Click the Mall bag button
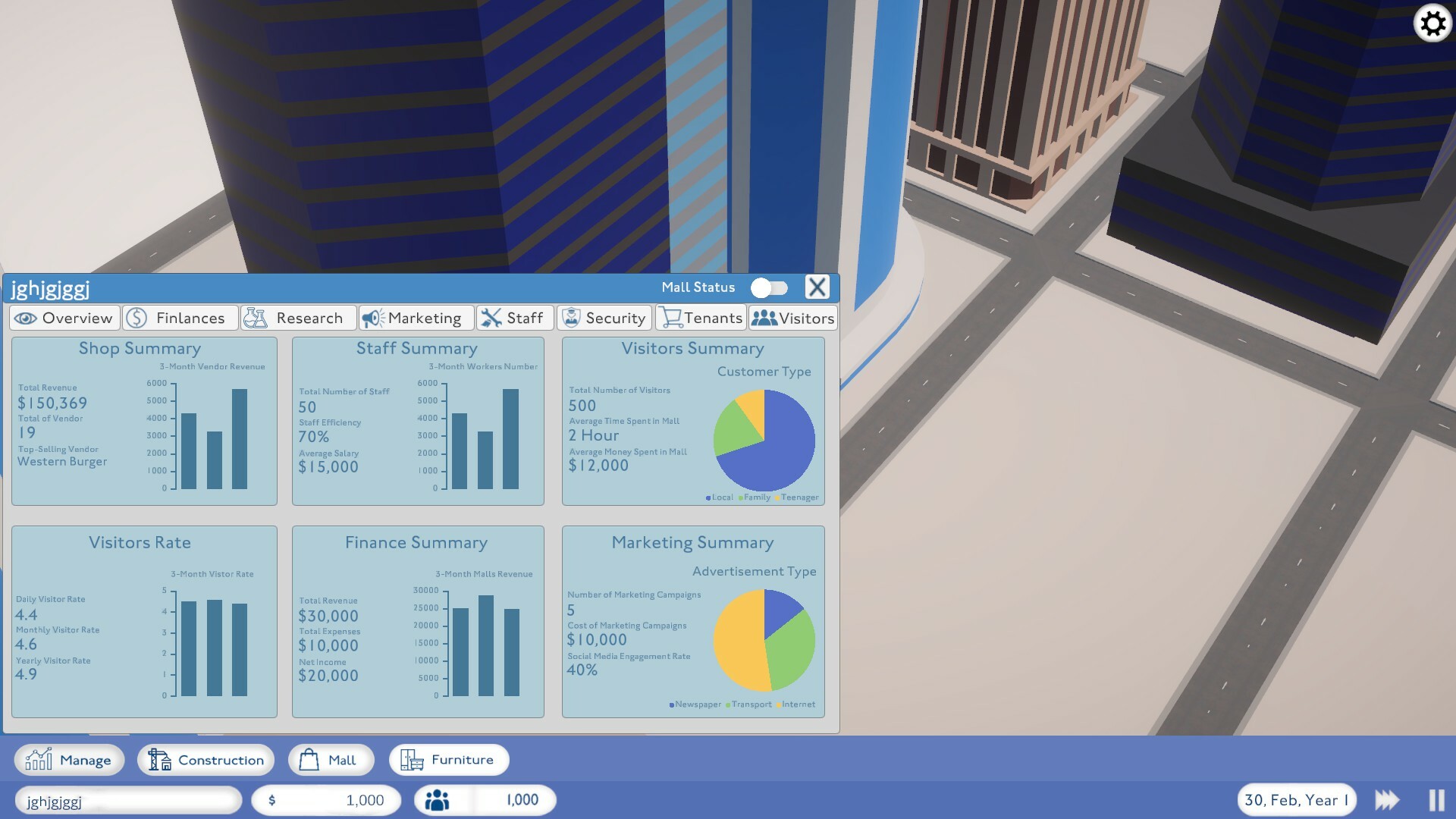The width and height of the screenshot is (1456, 819). (x=331, y=759)
